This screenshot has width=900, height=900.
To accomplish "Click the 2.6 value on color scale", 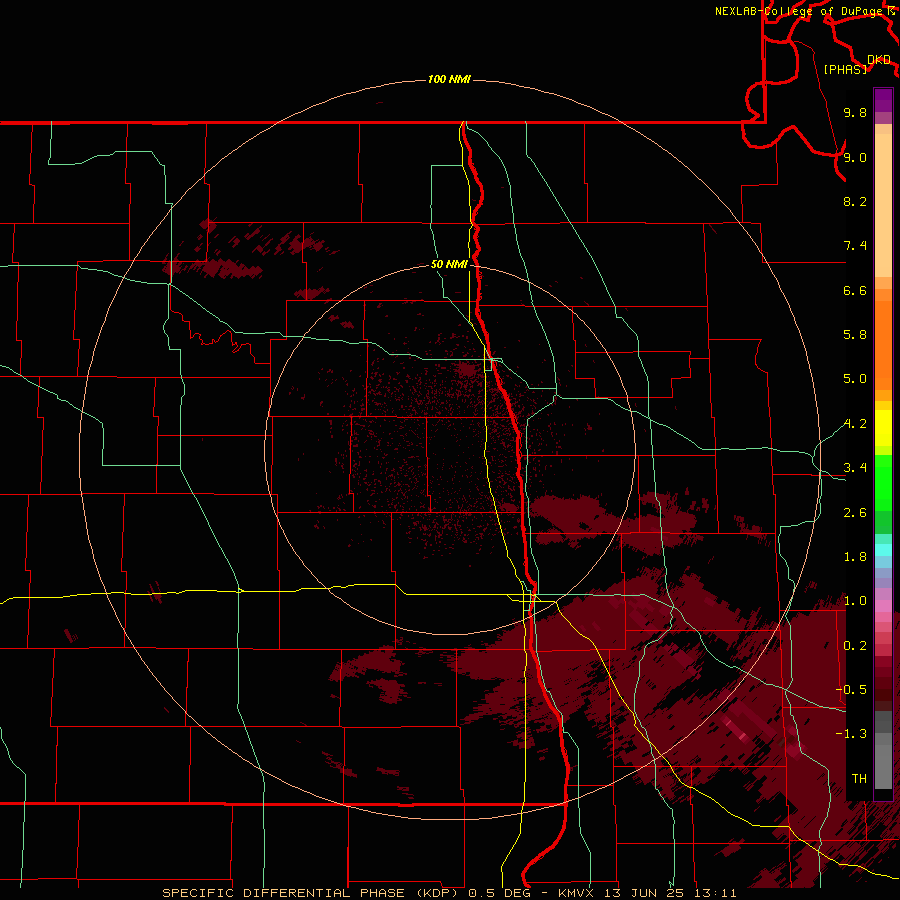I will (855, 513).
